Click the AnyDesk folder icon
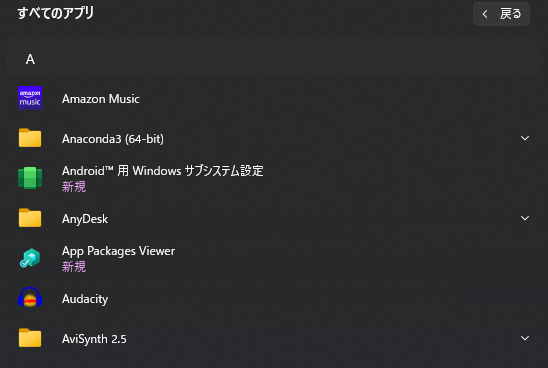 pyautogui.click(x=30, y=218)
